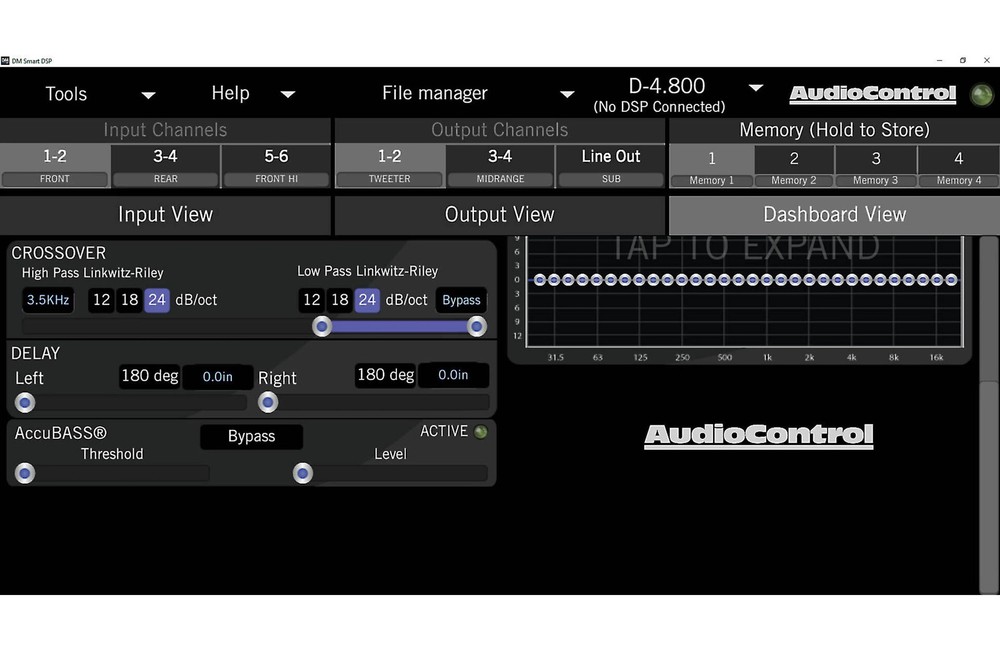This screenshot has height=650, width=1000.
Task: Switch to Input View
Action: point(165,215)
